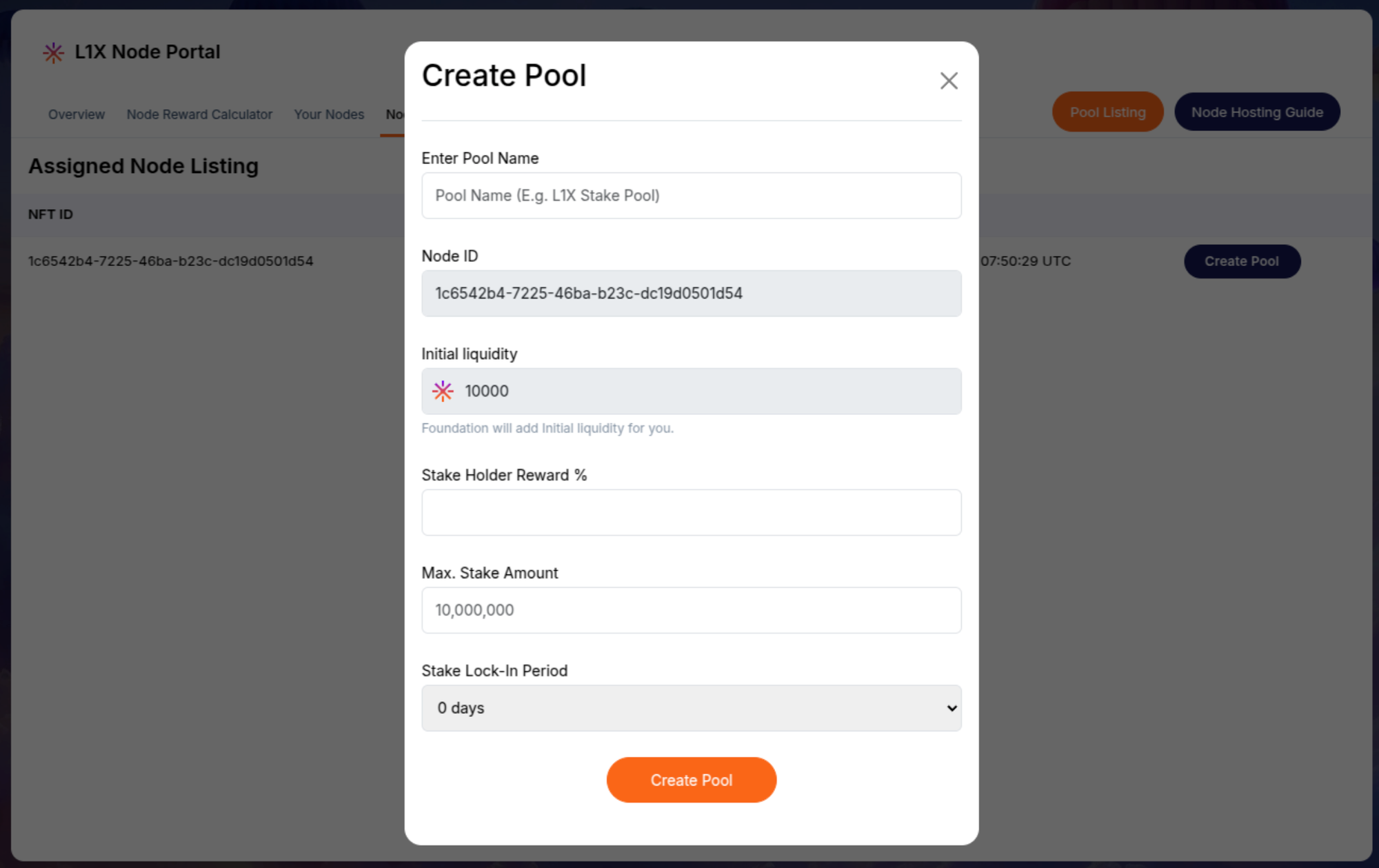The image size is (1379, 868).
Task: Click the Node ID field
Action: coord(691,294)
